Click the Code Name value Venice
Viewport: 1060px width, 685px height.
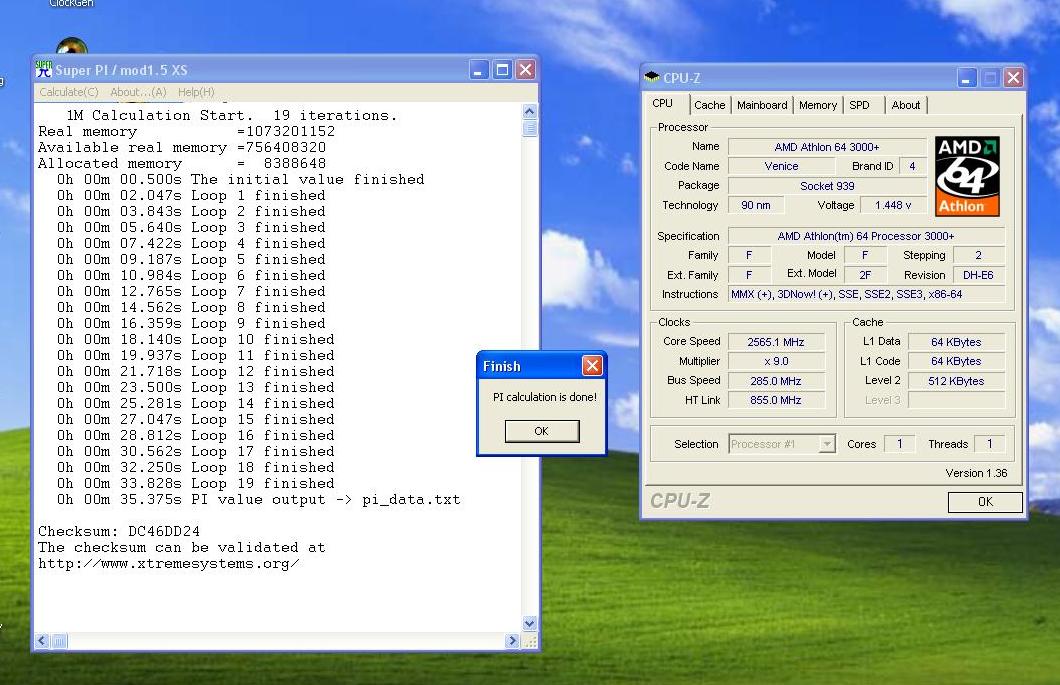point(781,166)
